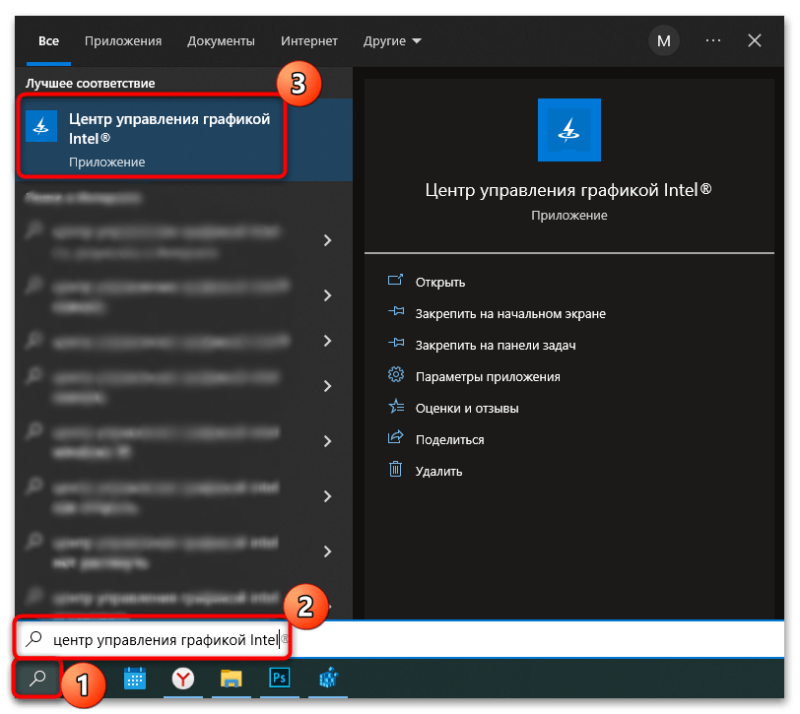Open "Оценки и отзывы"
800x714 pixels.
click(467, 408)
